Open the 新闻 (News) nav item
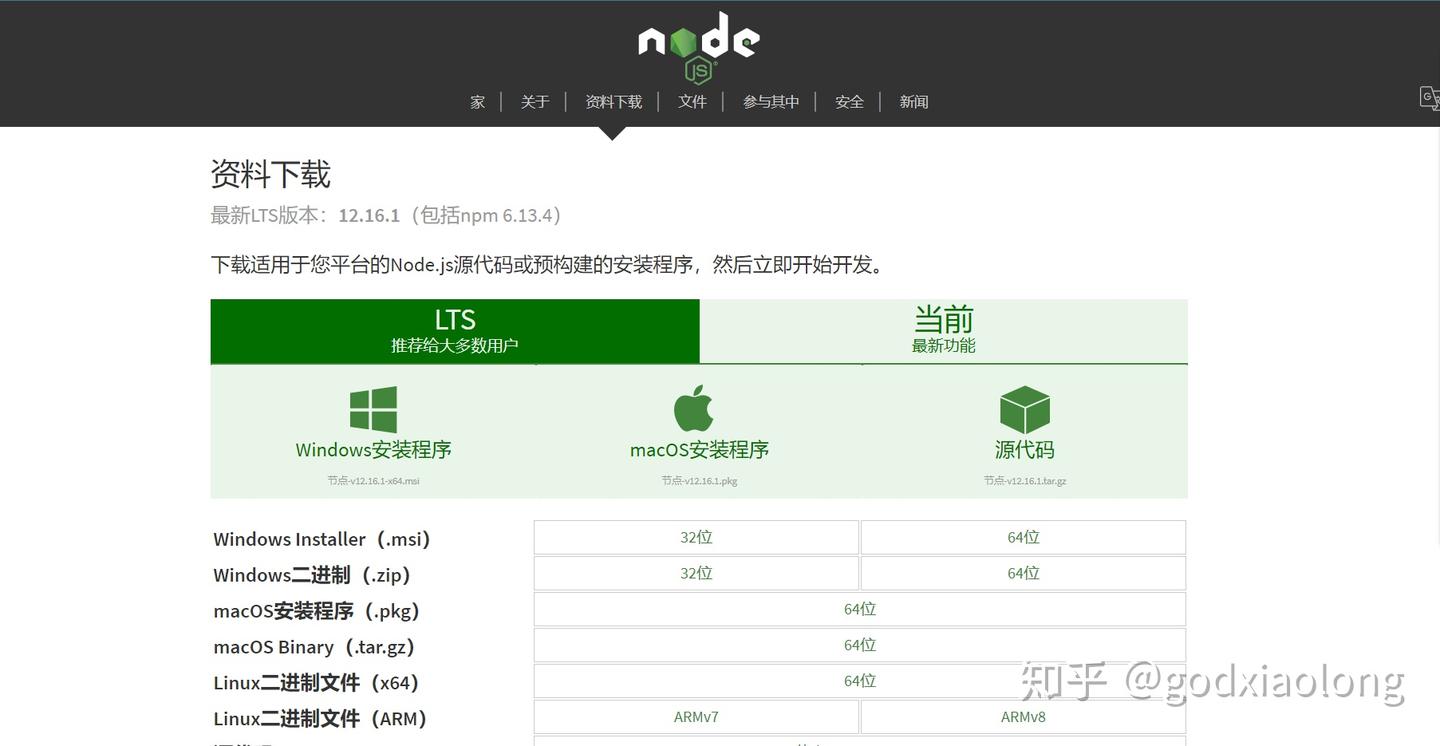This screenshot has height=746, width=1440. (914, 102)
